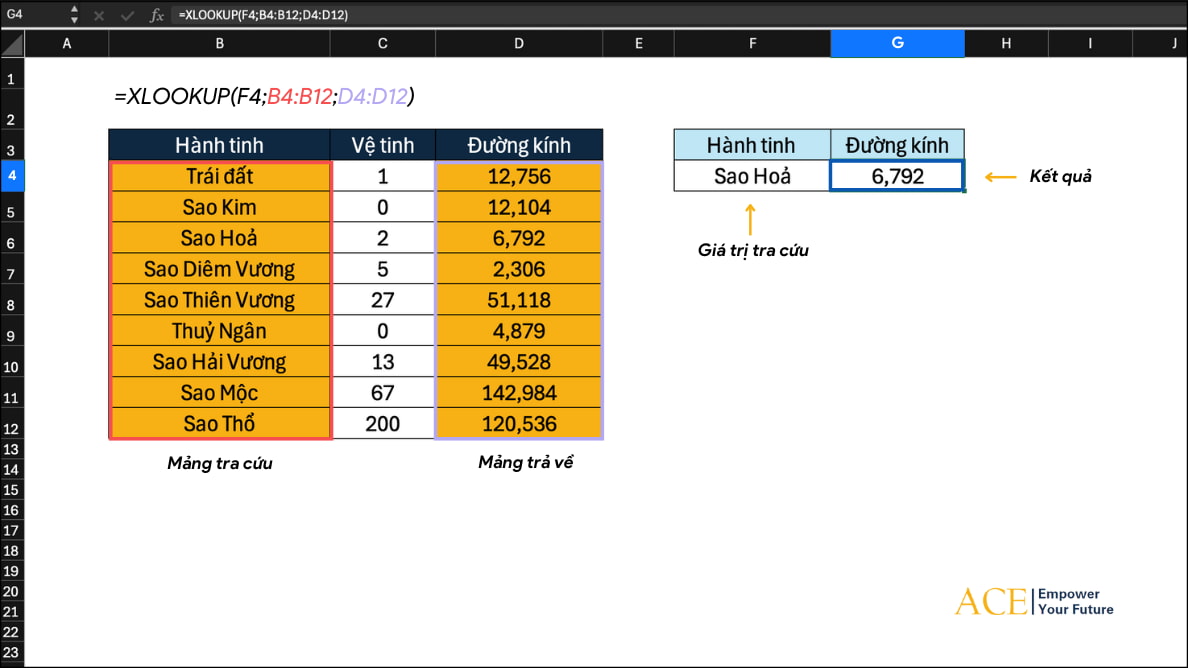Click the orange Sao Thổ cell

(x=219, y=424)
